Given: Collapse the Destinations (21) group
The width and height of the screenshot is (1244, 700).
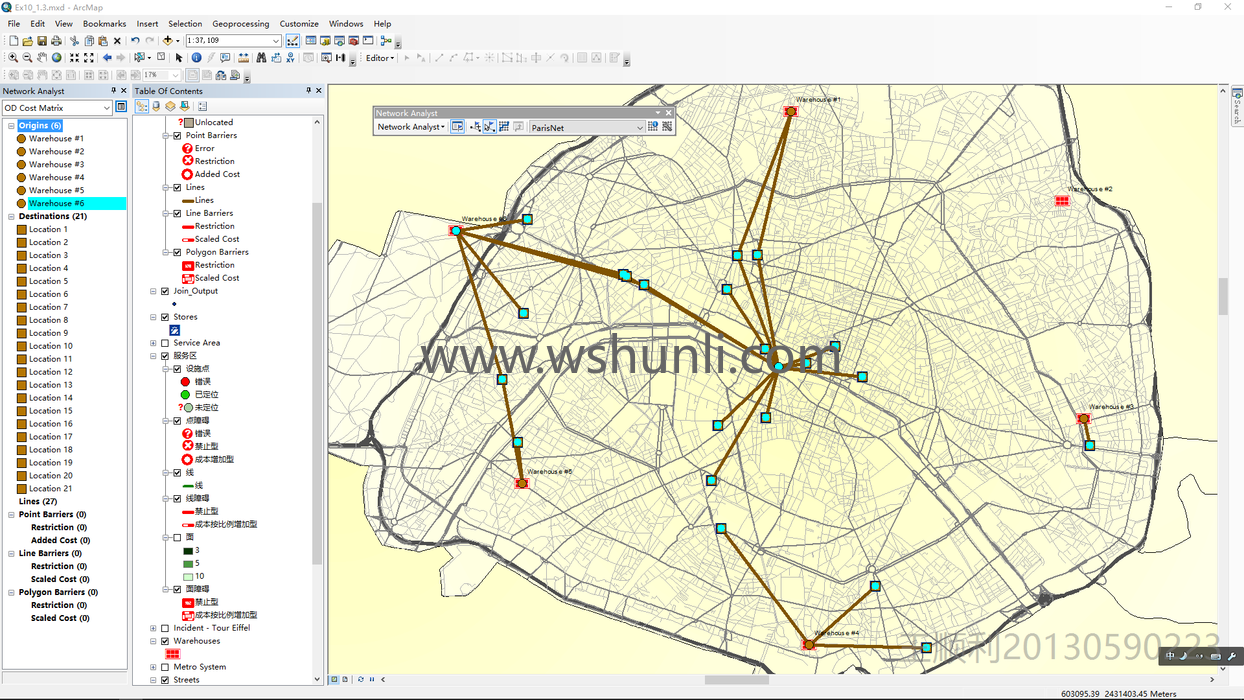Looking at the screenshot, I should [x=11, y=216].
